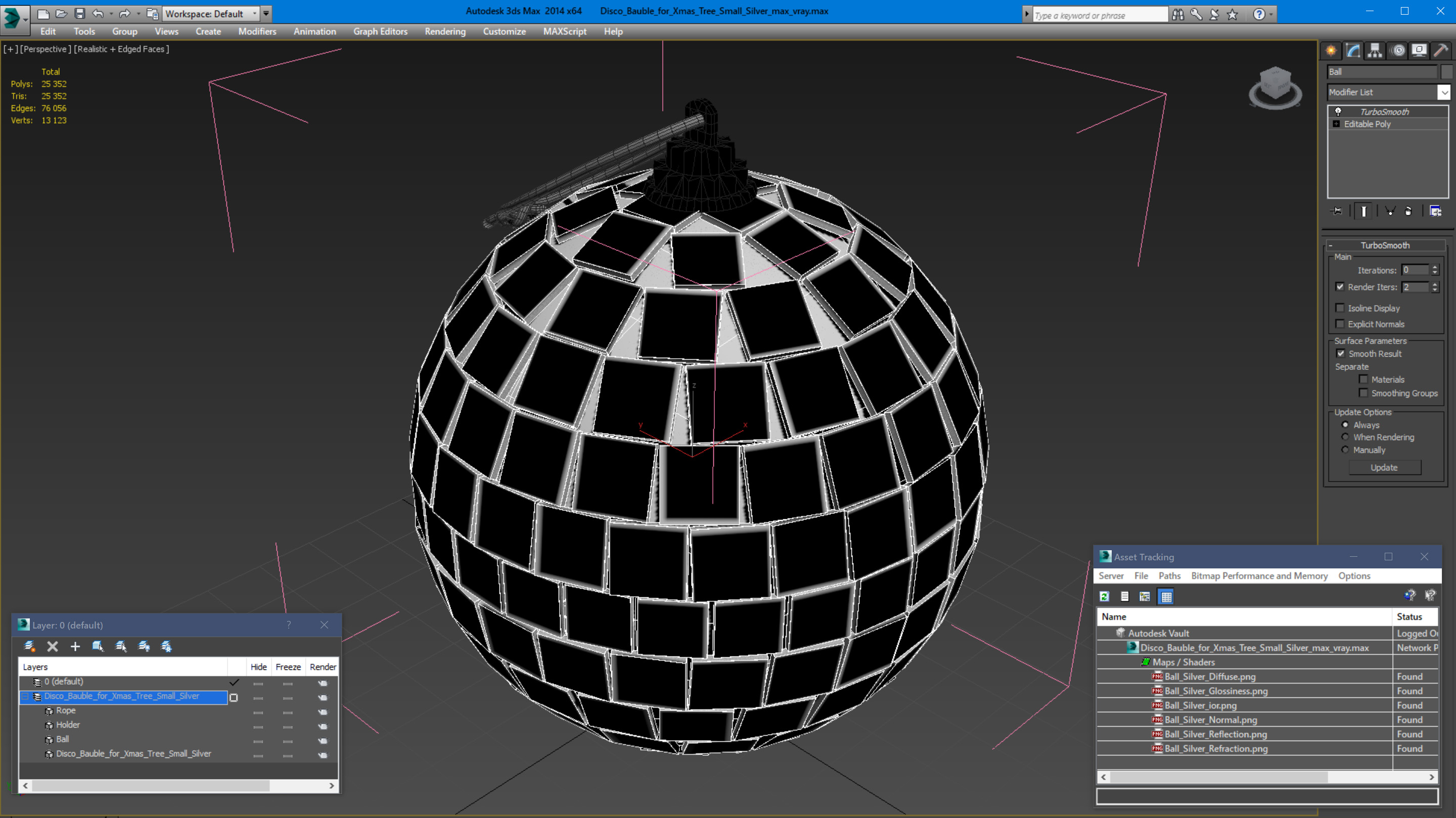Click Refresh icon in Asset Tracking
The image size is (1456, 818).
[x=1105, y=597]
